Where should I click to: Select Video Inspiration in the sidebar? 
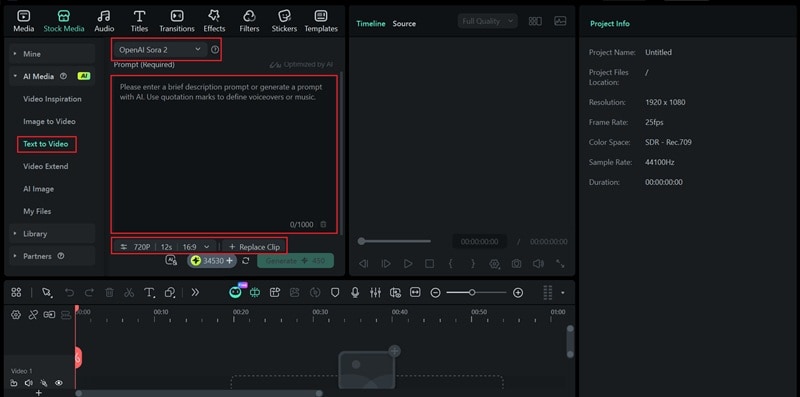pyautogui.click(x=52, y=99)
